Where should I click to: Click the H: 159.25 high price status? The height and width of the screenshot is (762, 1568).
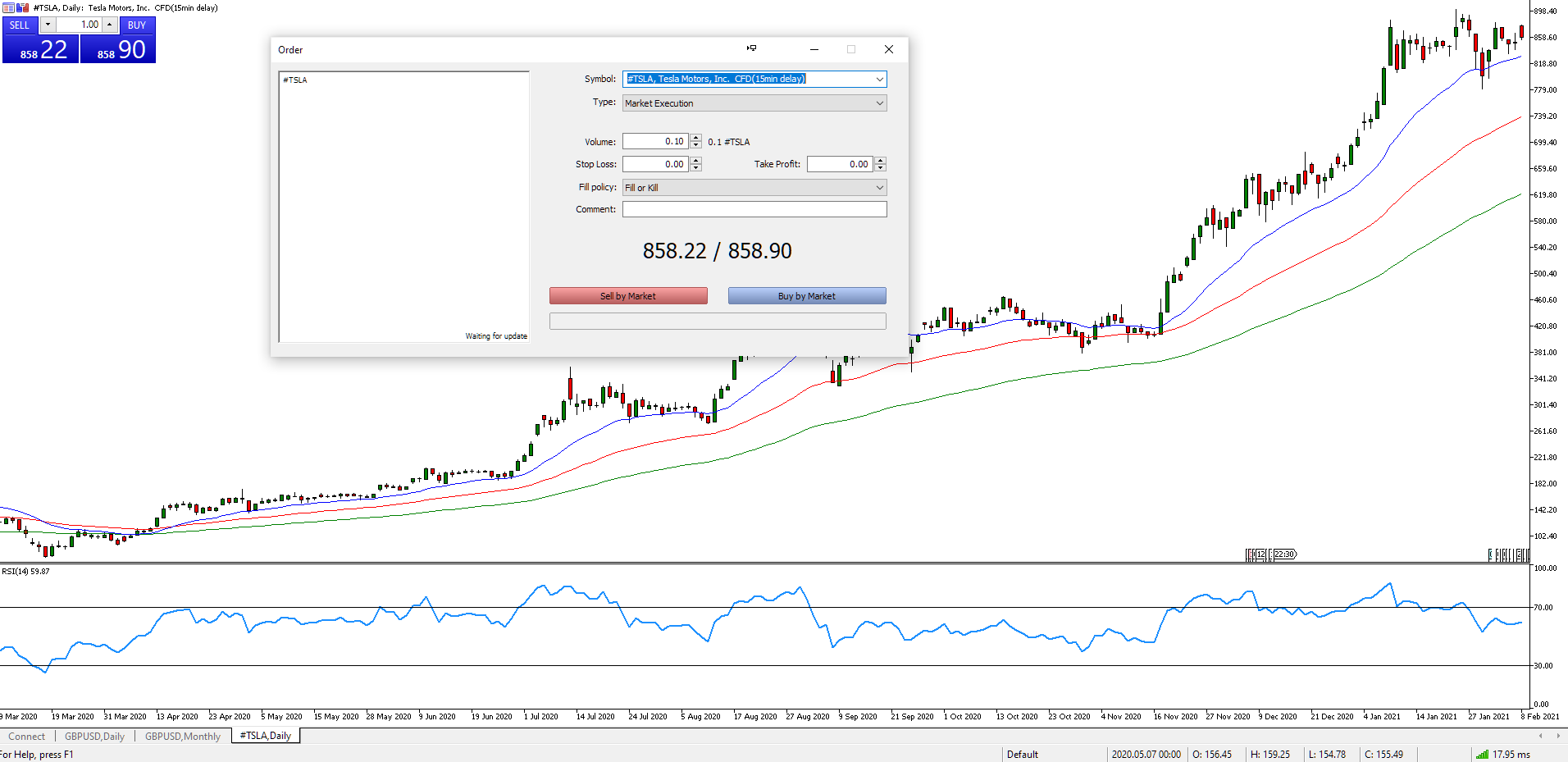1270,755
